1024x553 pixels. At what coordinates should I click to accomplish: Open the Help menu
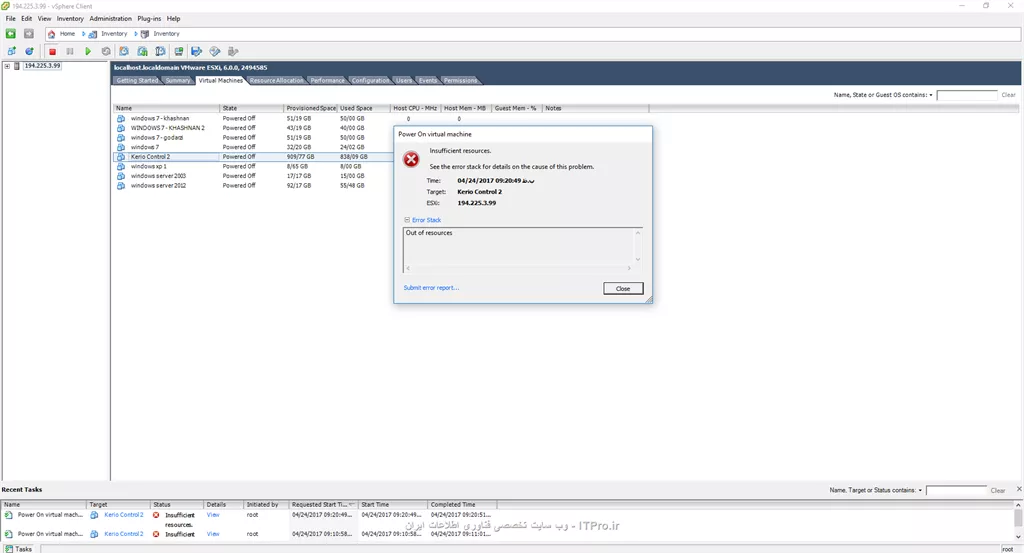173,19
